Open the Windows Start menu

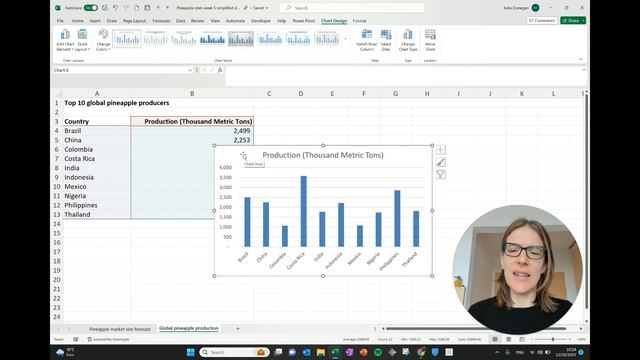(190, 352)
